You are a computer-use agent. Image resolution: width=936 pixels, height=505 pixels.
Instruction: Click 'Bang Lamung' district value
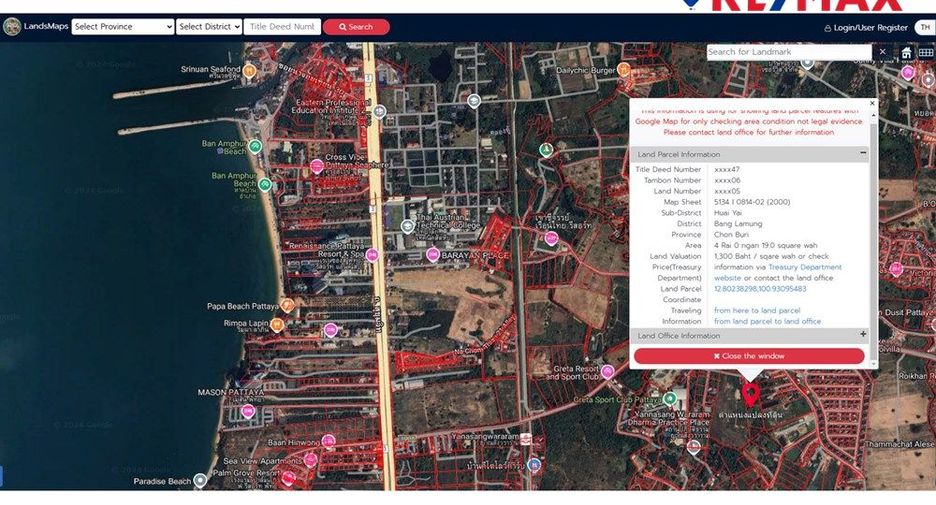[738, 223]
